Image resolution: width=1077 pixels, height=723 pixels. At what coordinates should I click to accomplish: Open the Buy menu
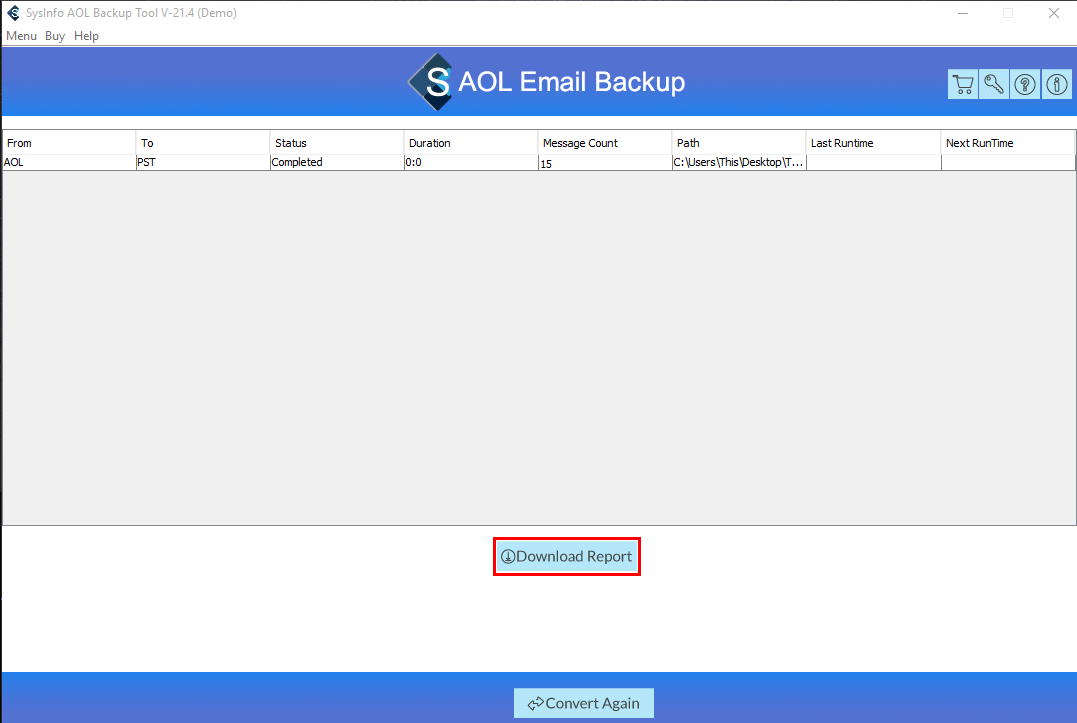coord(55,35)
